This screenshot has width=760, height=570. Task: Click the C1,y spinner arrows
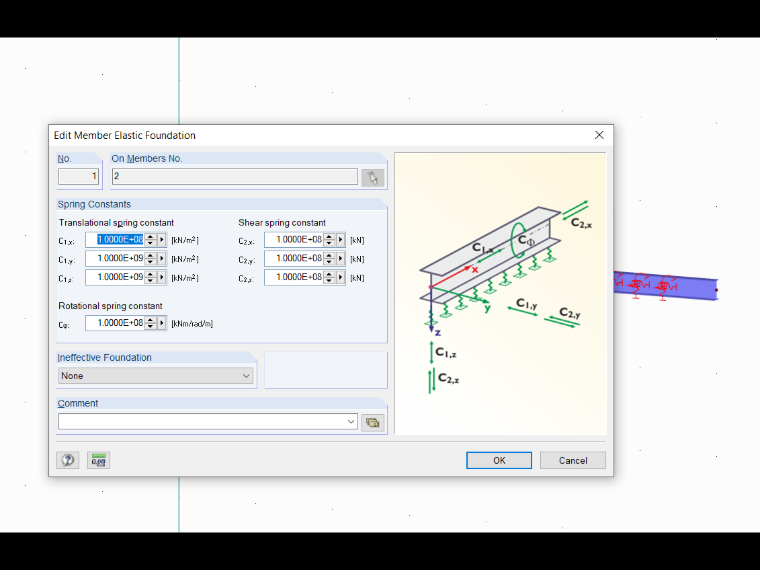pyautogui.click(x=151, y=258)
